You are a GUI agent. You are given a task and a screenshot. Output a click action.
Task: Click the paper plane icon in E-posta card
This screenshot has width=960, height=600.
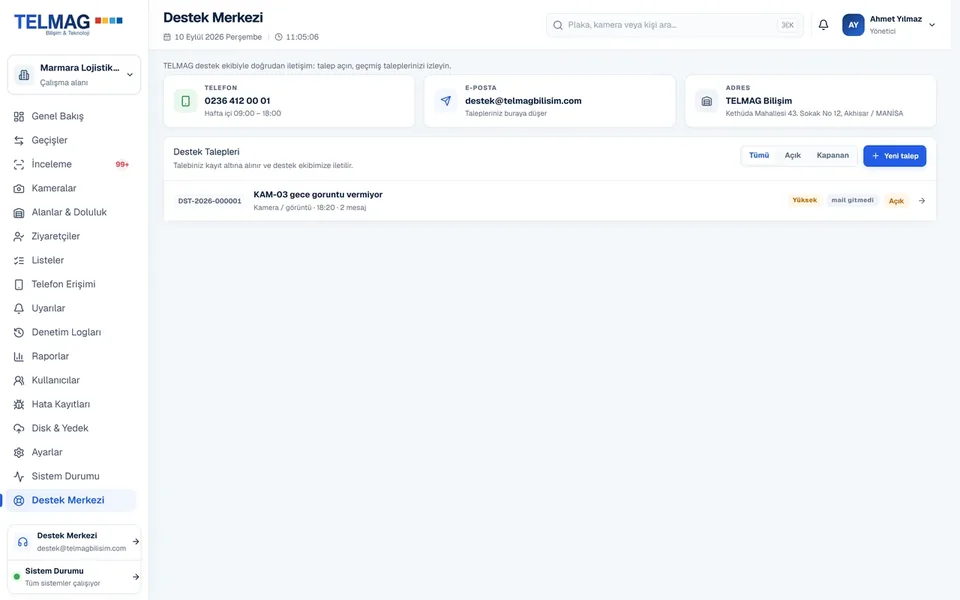[x=446, y=101]
